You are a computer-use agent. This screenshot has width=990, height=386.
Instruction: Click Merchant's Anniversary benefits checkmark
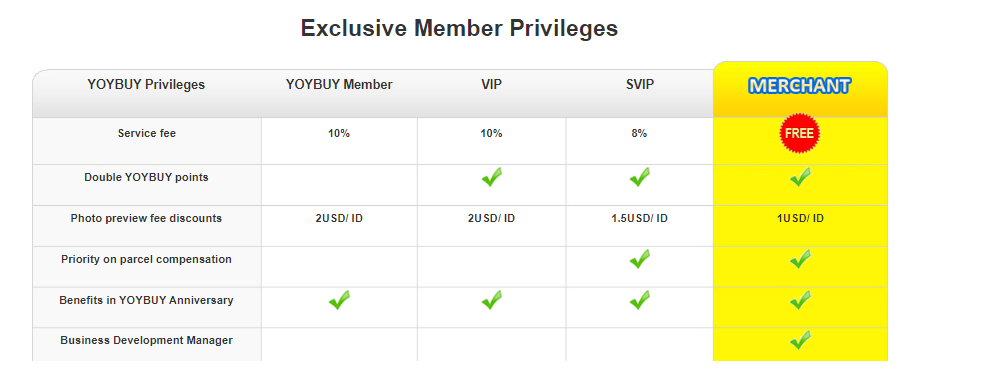(800, 300)
